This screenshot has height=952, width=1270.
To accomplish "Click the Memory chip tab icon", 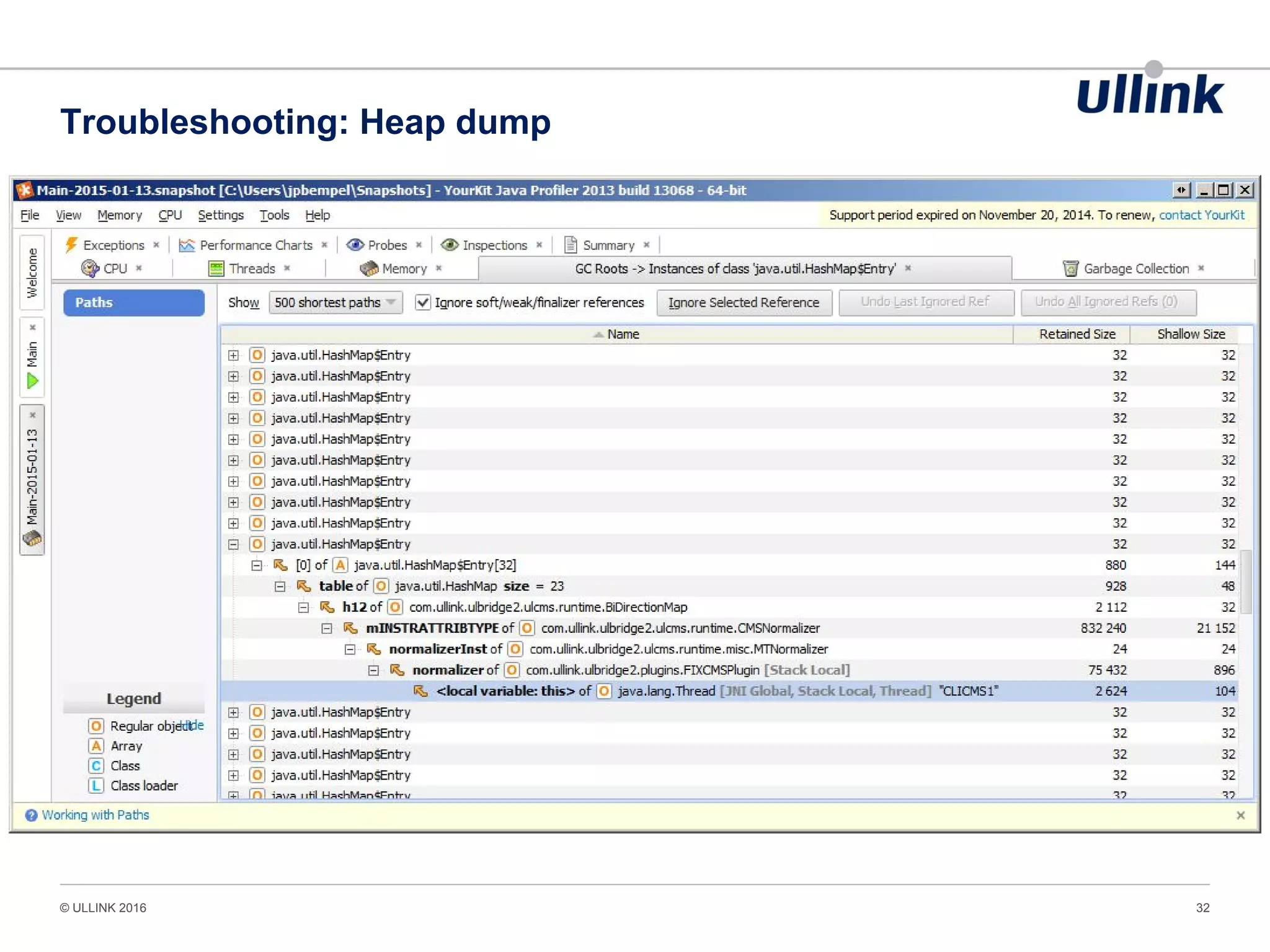I will (369, 268).
